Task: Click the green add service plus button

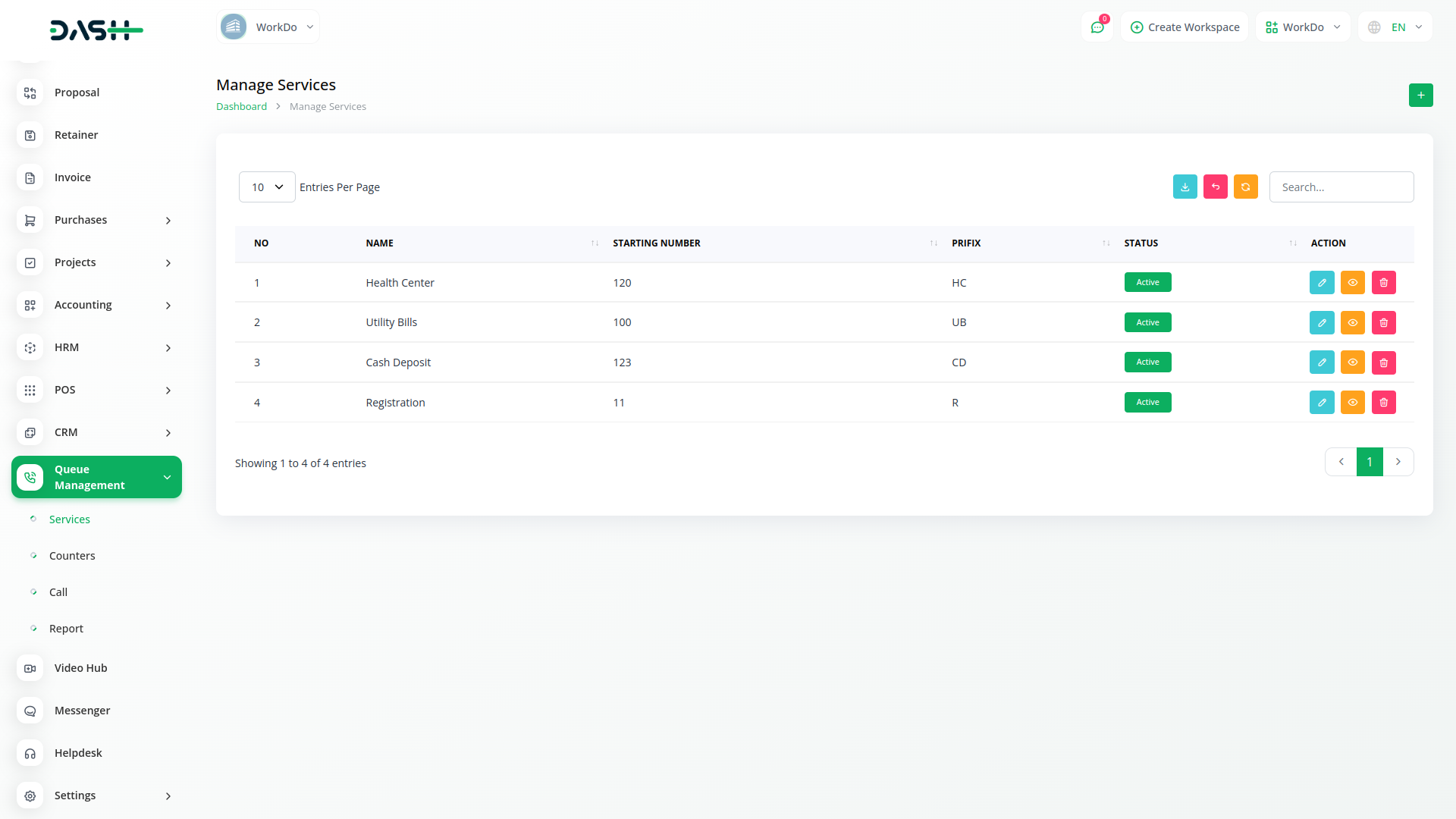Action: [x=1420, y=95]
